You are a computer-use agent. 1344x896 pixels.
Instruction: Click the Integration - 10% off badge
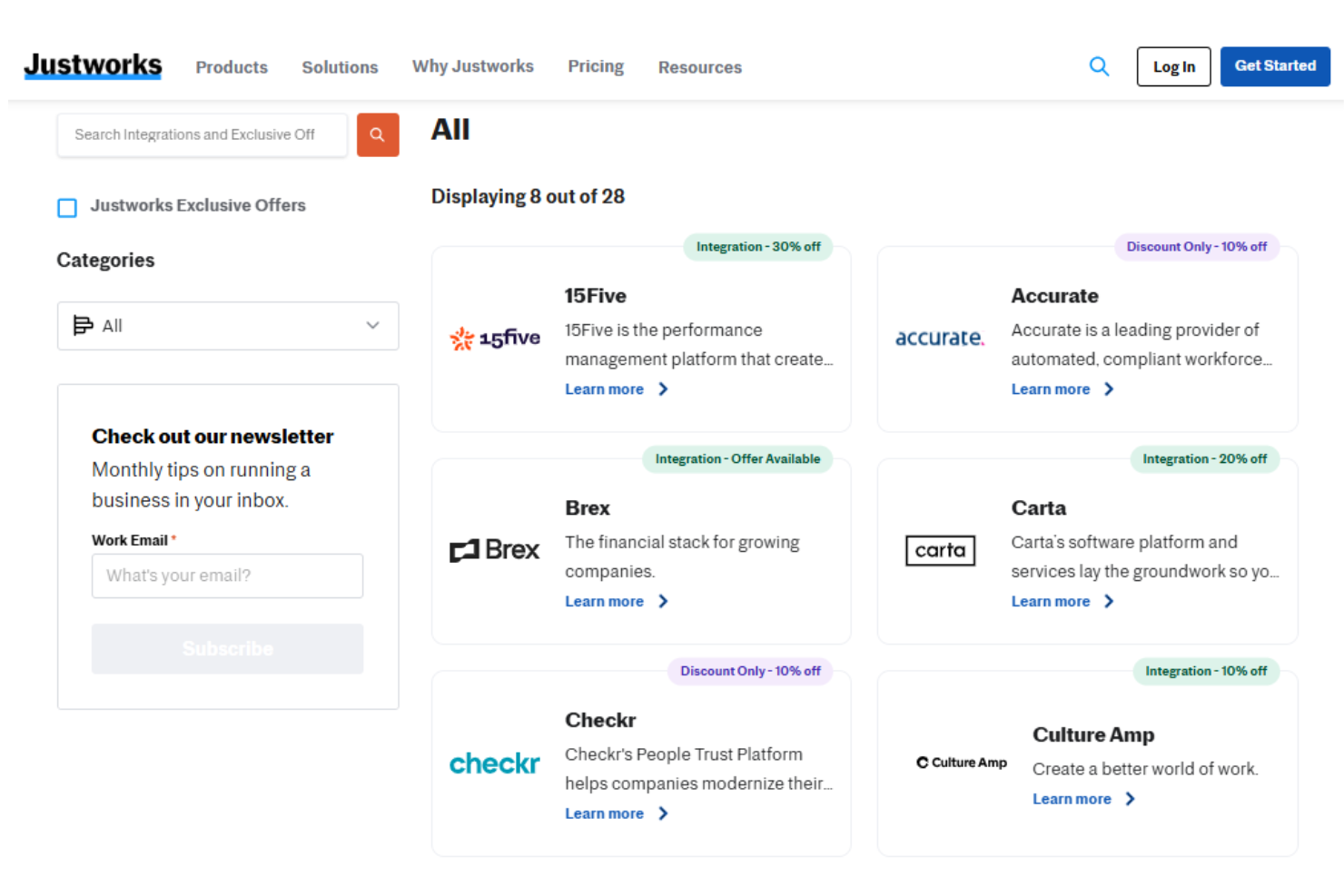click(1206, 672)
